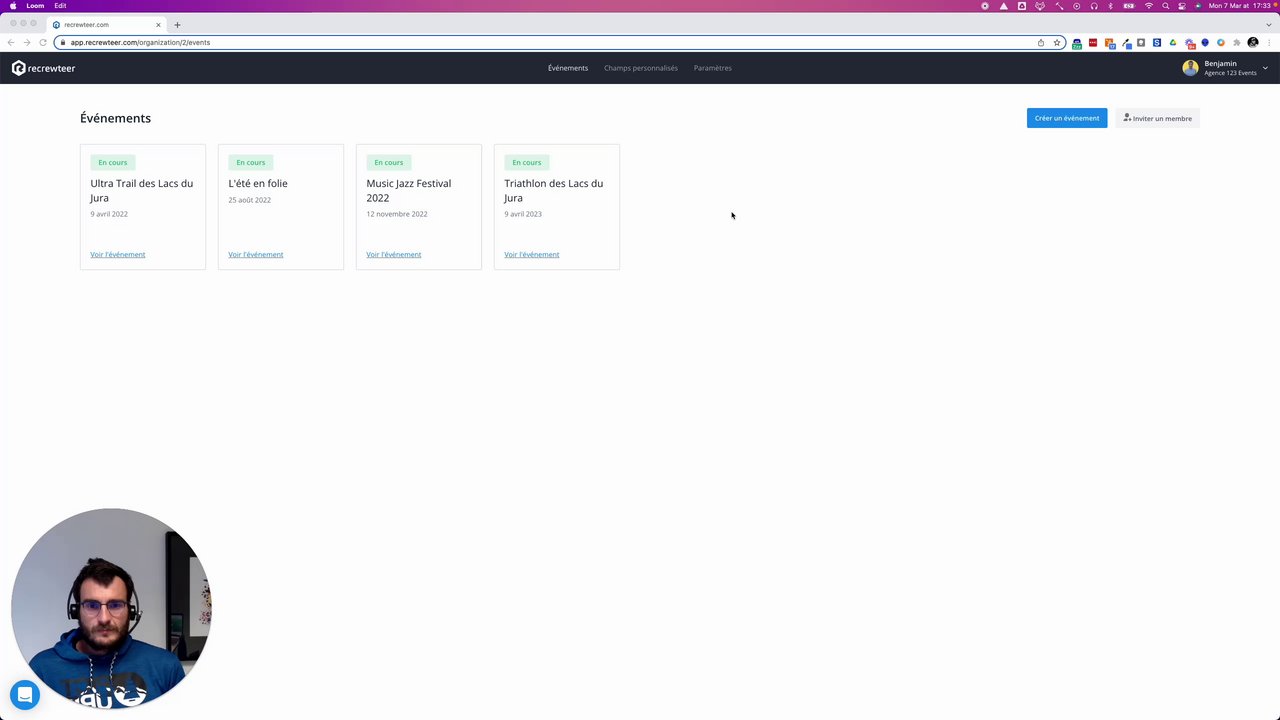Close the recrewteer.com tab

pos(158,24)
